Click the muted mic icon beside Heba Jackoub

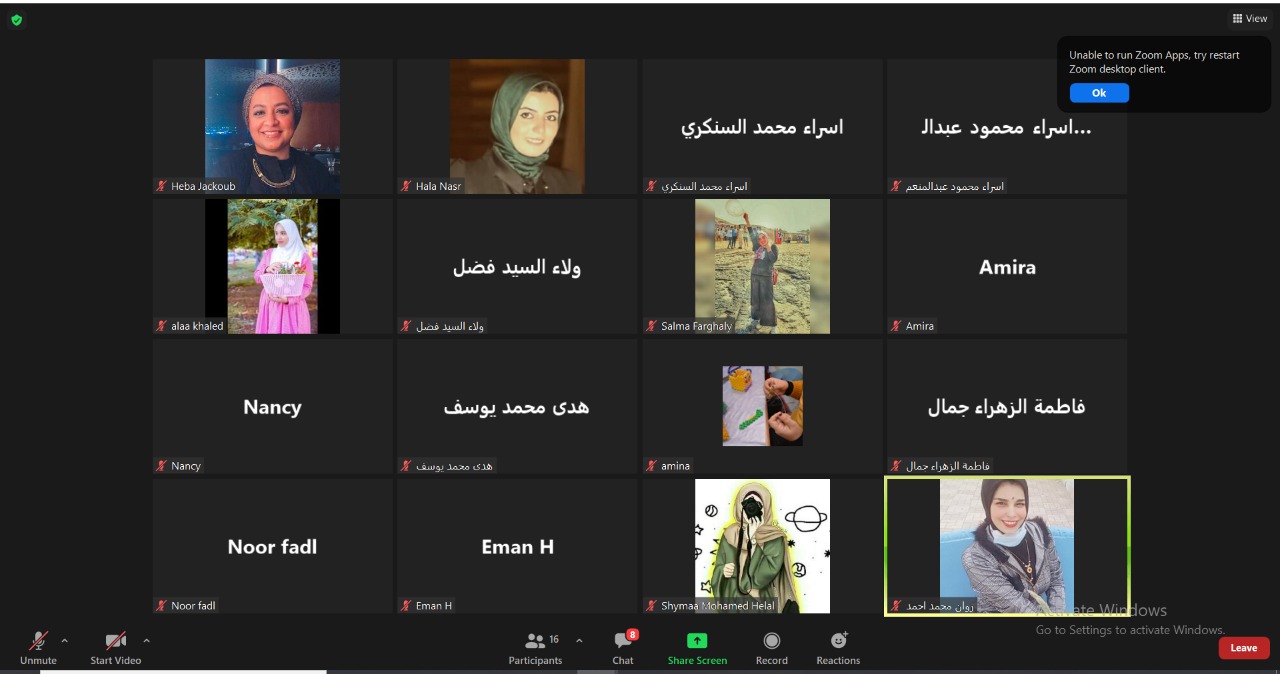tap(161, 186)
